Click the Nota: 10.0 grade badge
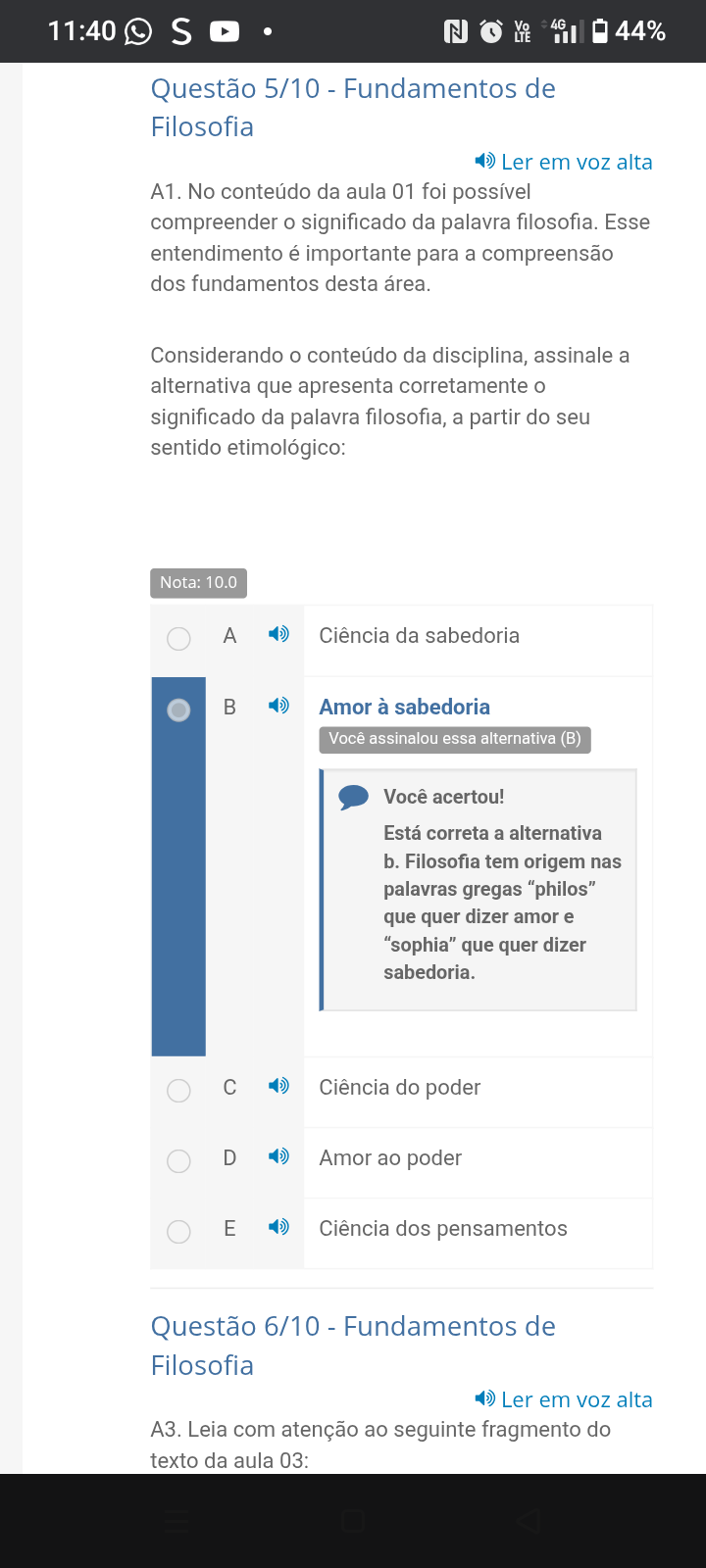The image size is (706, 1568). [x=198, y=582]
